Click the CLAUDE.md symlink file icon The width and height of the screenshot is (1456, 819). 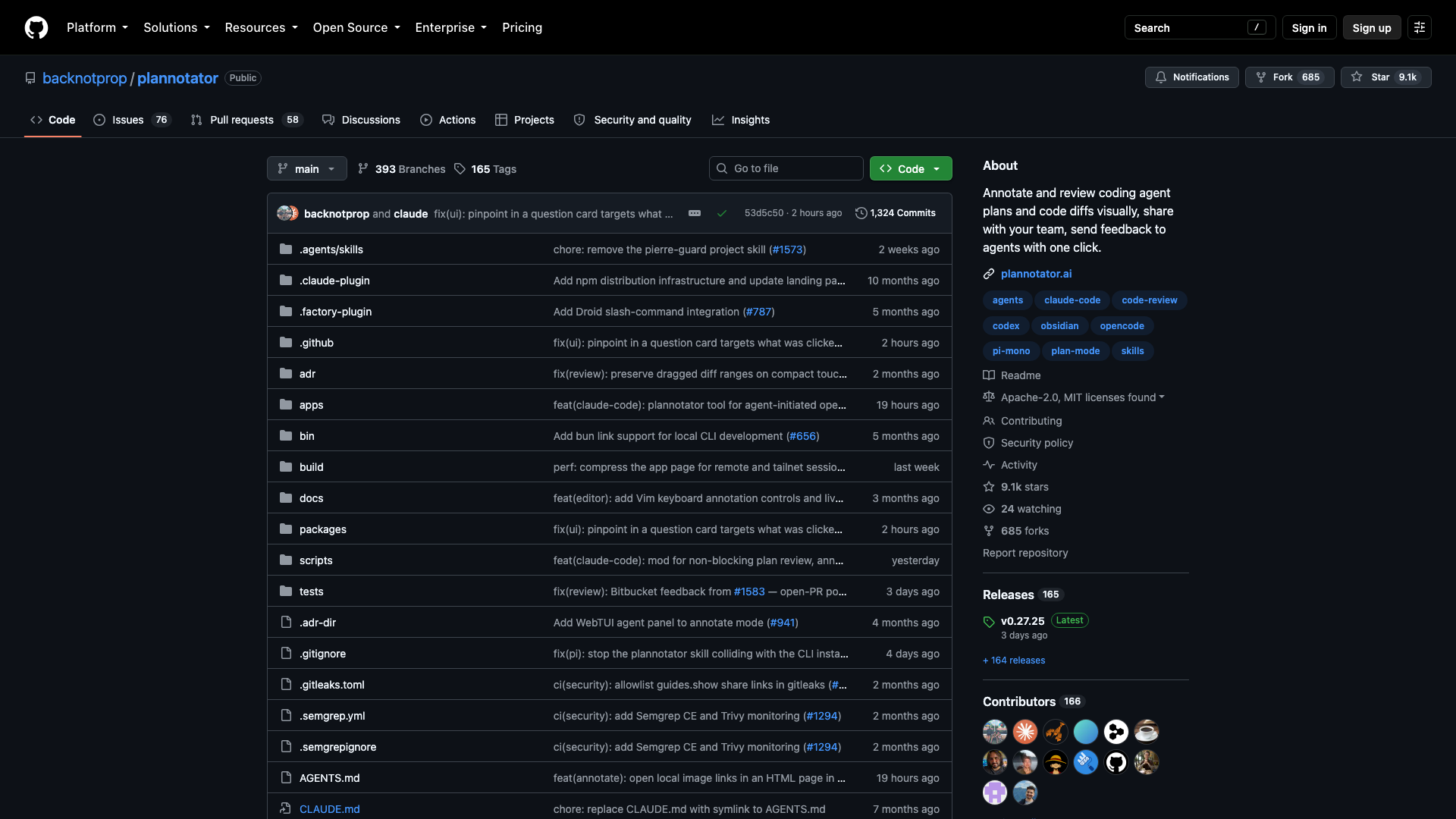click(x=286, y=808)
